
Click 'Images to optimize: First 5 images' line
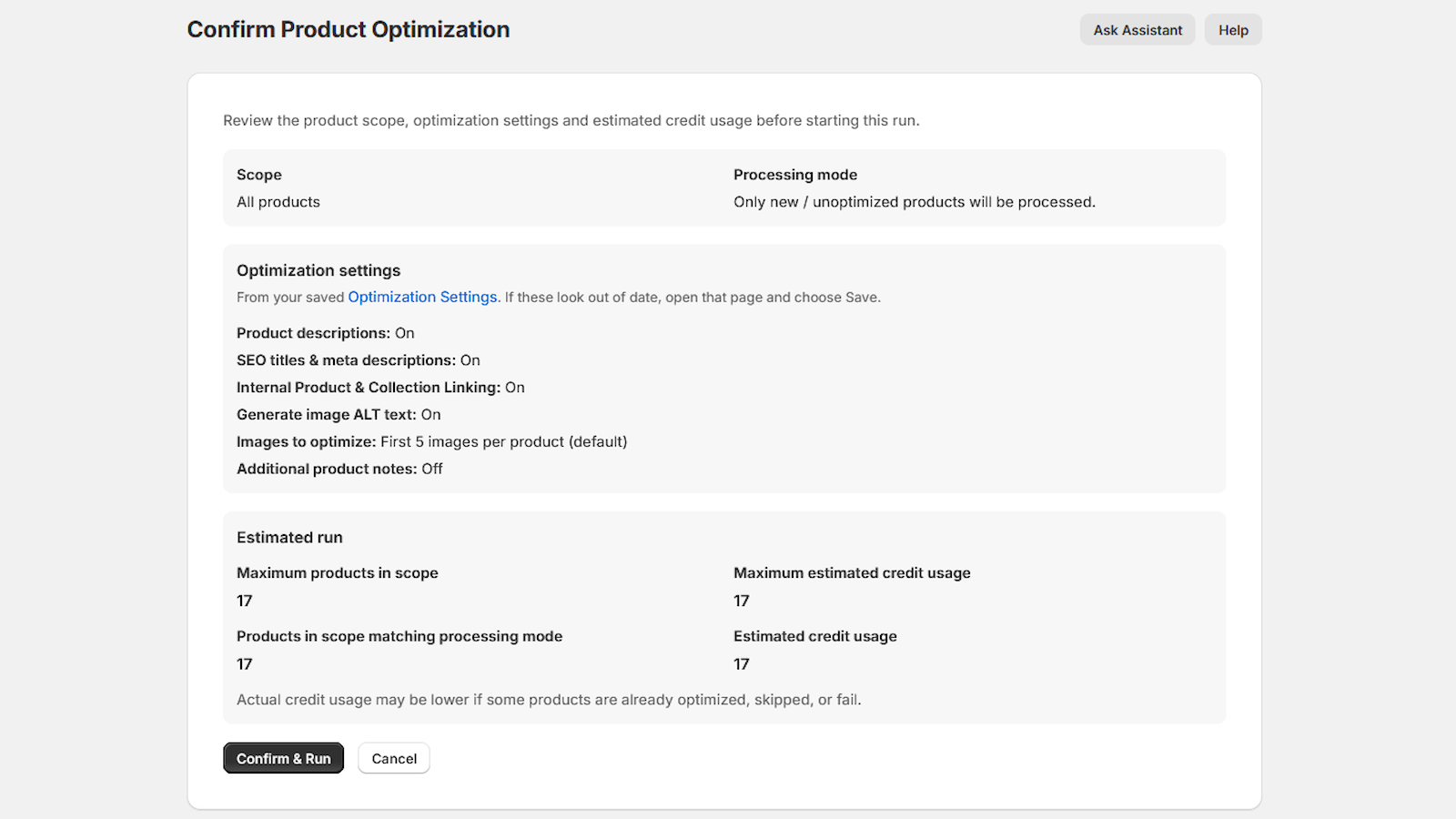432,441
